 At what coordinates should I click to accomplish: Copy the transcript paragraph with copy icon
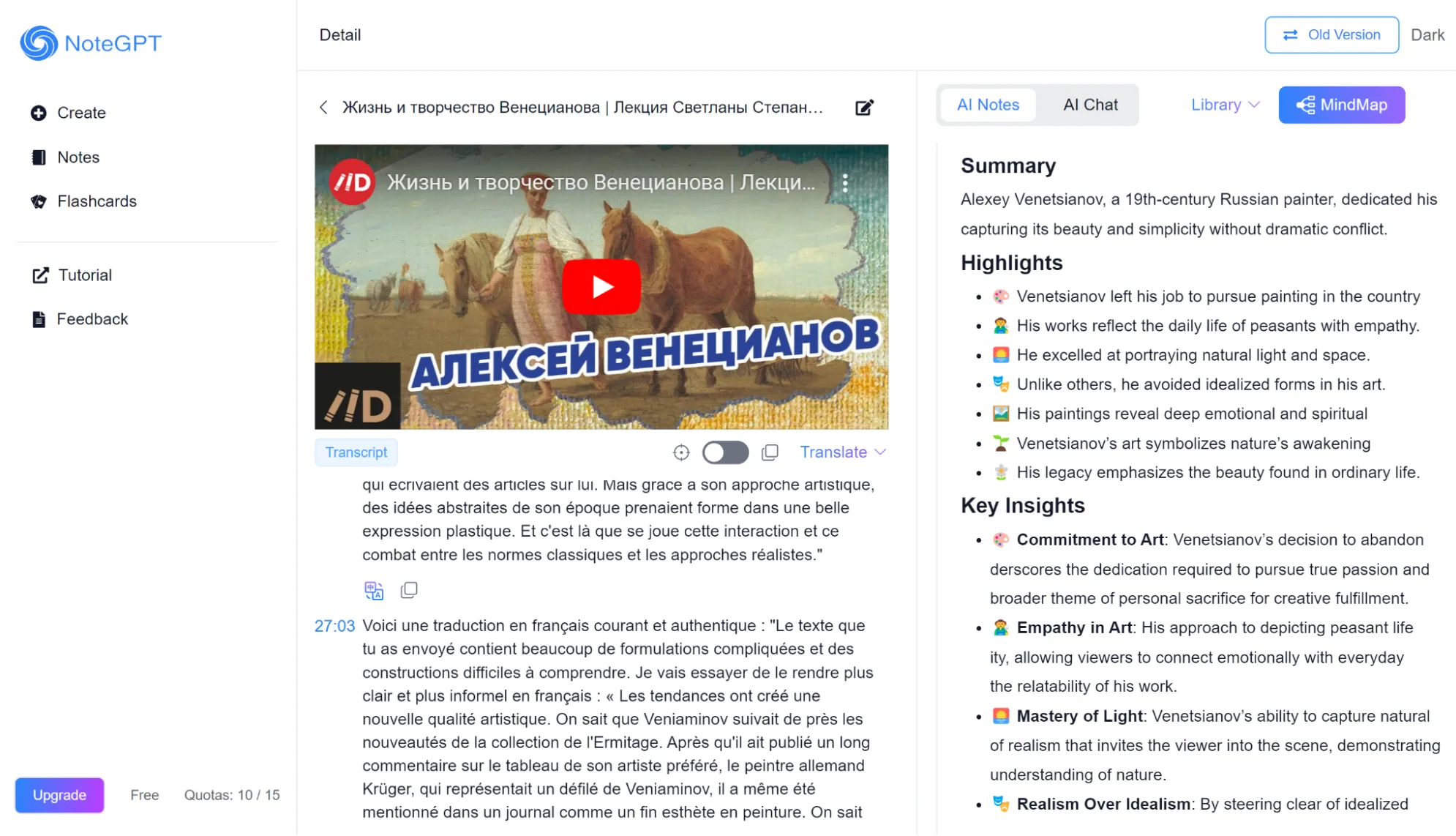pyautogui.click(x=409, y=590)
